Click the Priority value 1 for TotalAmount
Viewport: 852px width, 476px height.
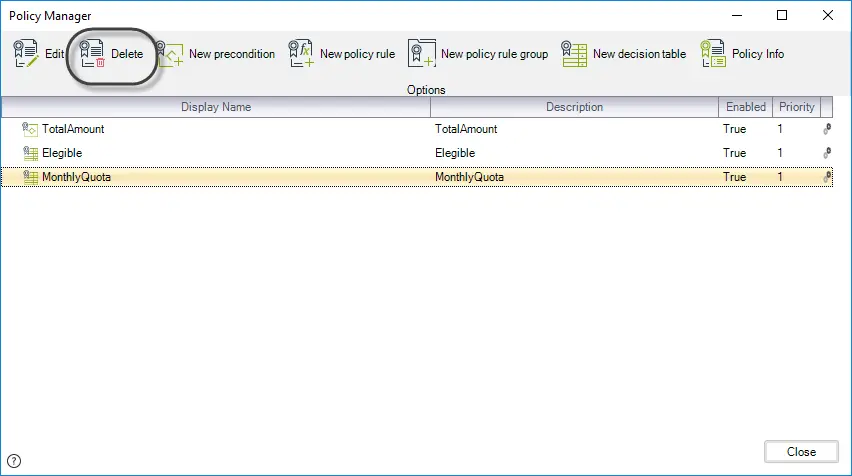tap(780, 129)
